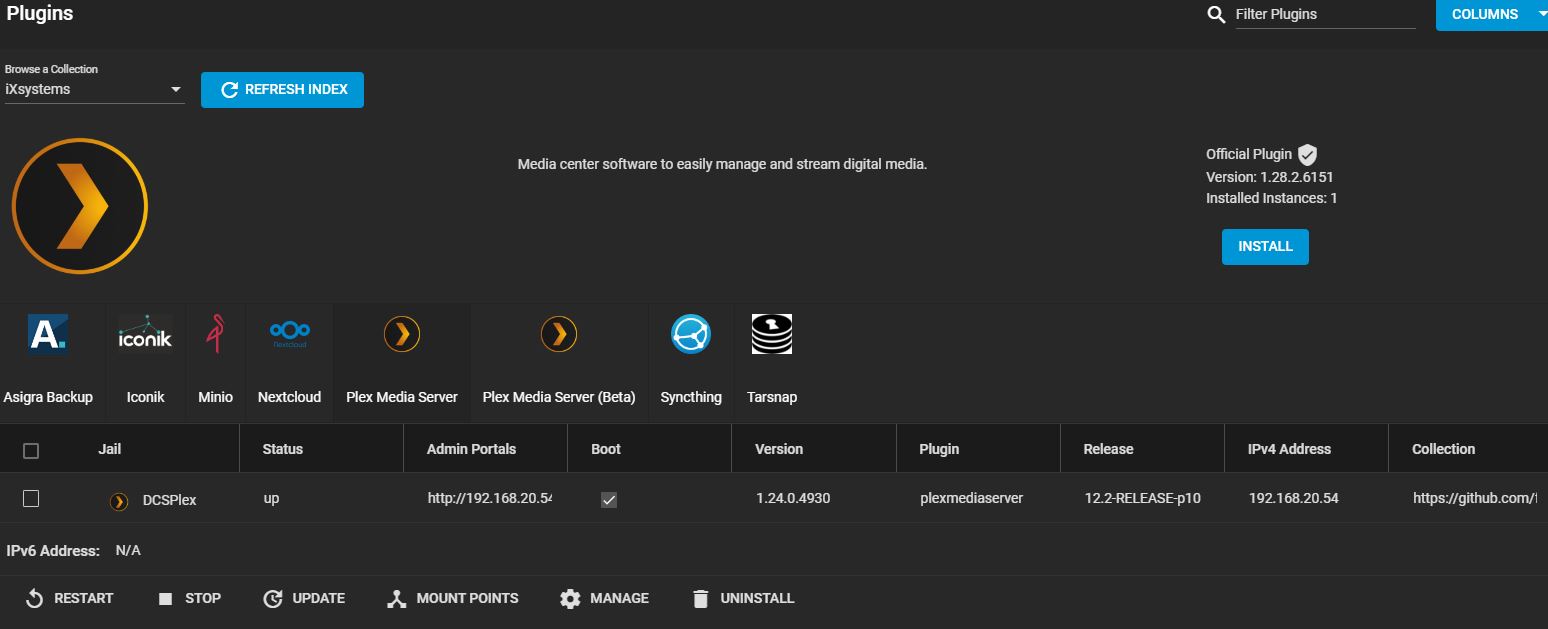1548x629 pixels.
Task: Click the IPv6 Address N/A value
Action: pyautogui.click(x=128, y=550)
